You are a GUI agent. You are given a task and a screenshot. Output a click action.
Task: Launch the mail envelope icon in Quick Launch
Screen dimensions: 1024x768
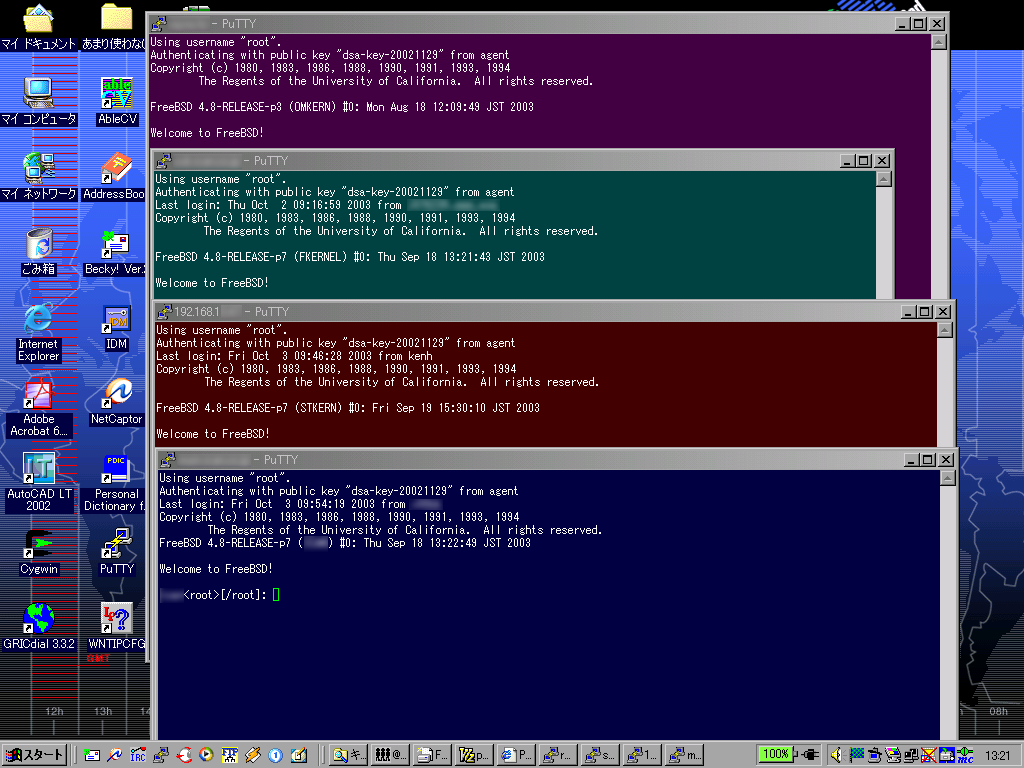pos(92,755)
